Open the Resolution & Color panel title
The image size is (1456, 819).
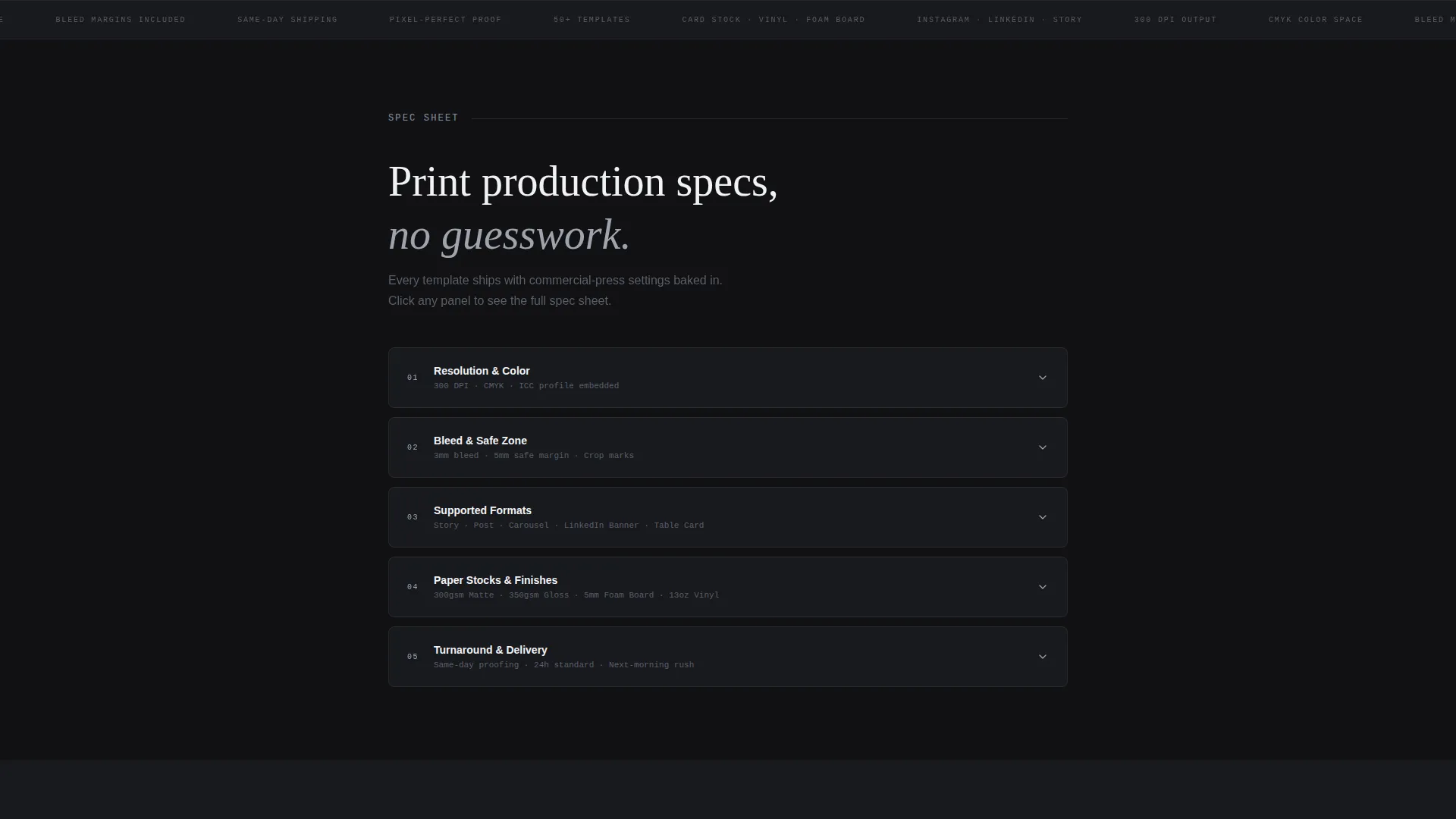[482, 371]
